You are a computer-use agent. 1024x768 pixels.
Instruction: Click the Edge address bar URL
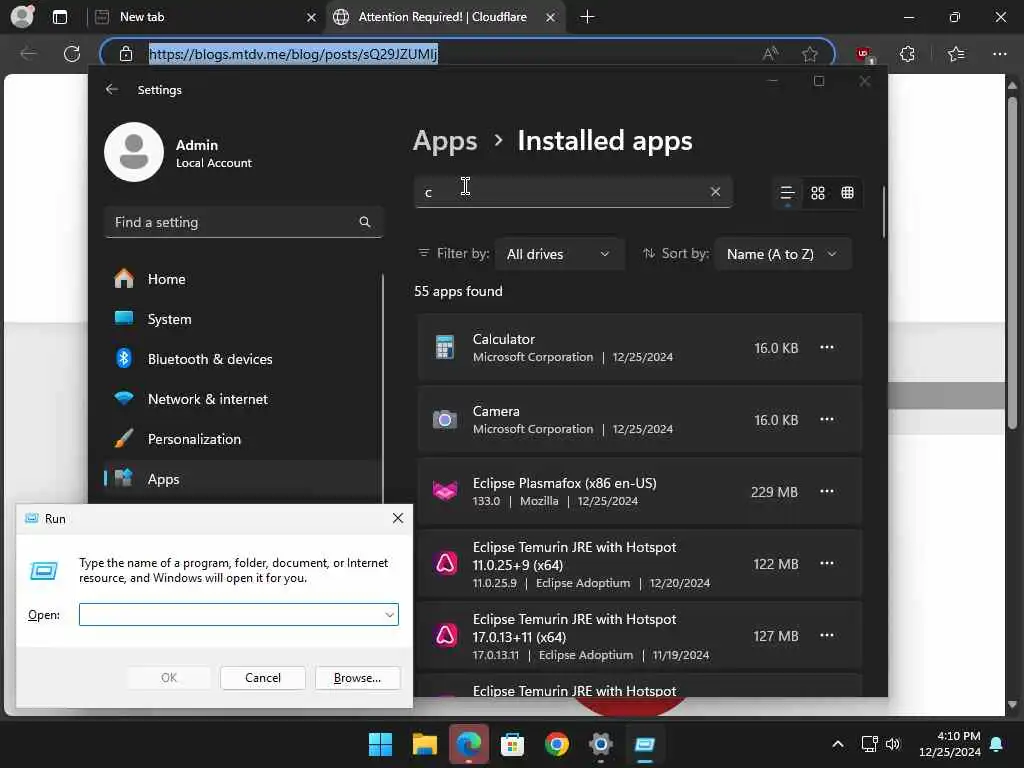coord(293,54)
